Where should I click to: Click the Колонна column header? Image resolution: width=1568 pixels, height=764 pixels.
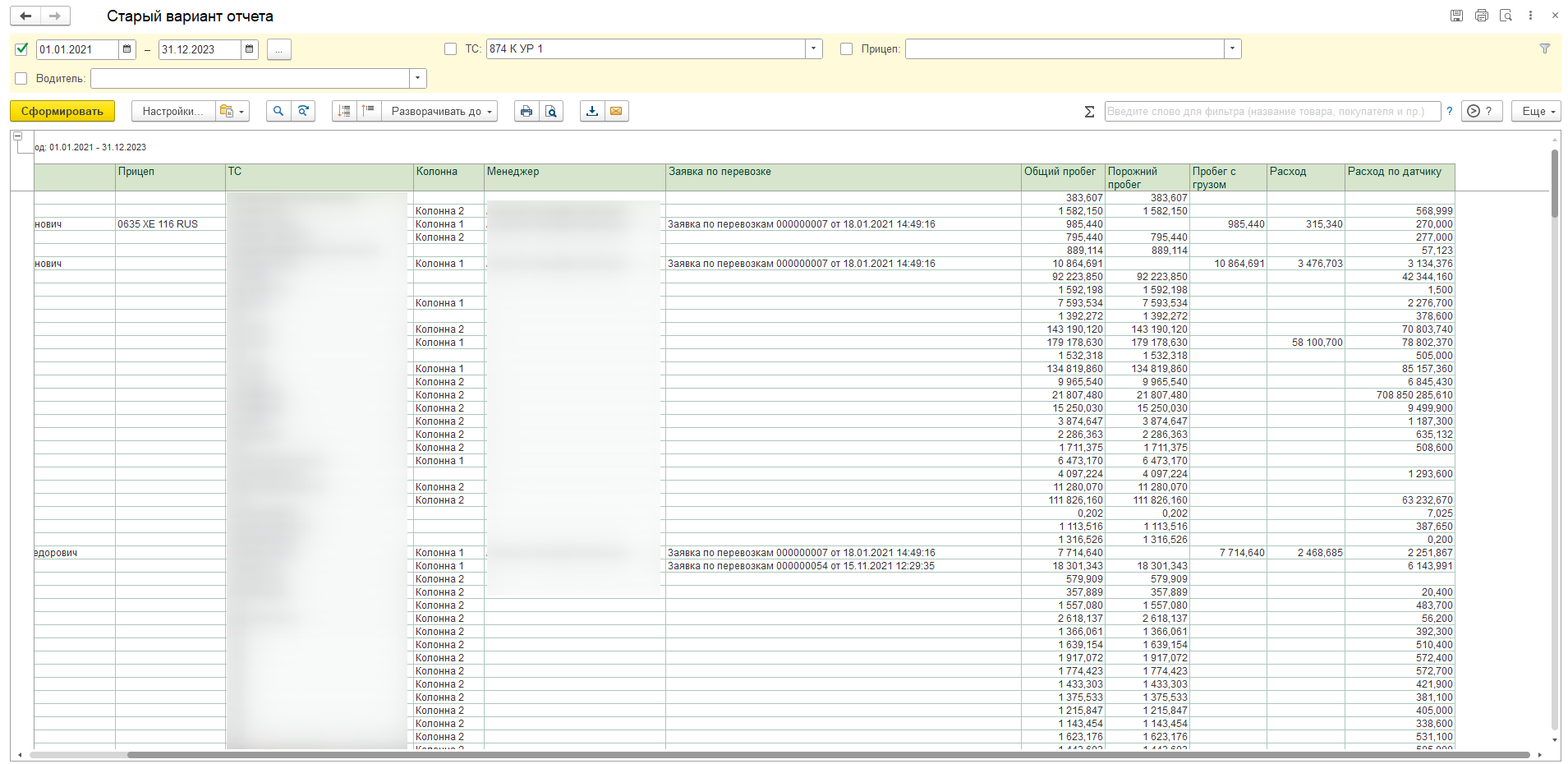448,177
